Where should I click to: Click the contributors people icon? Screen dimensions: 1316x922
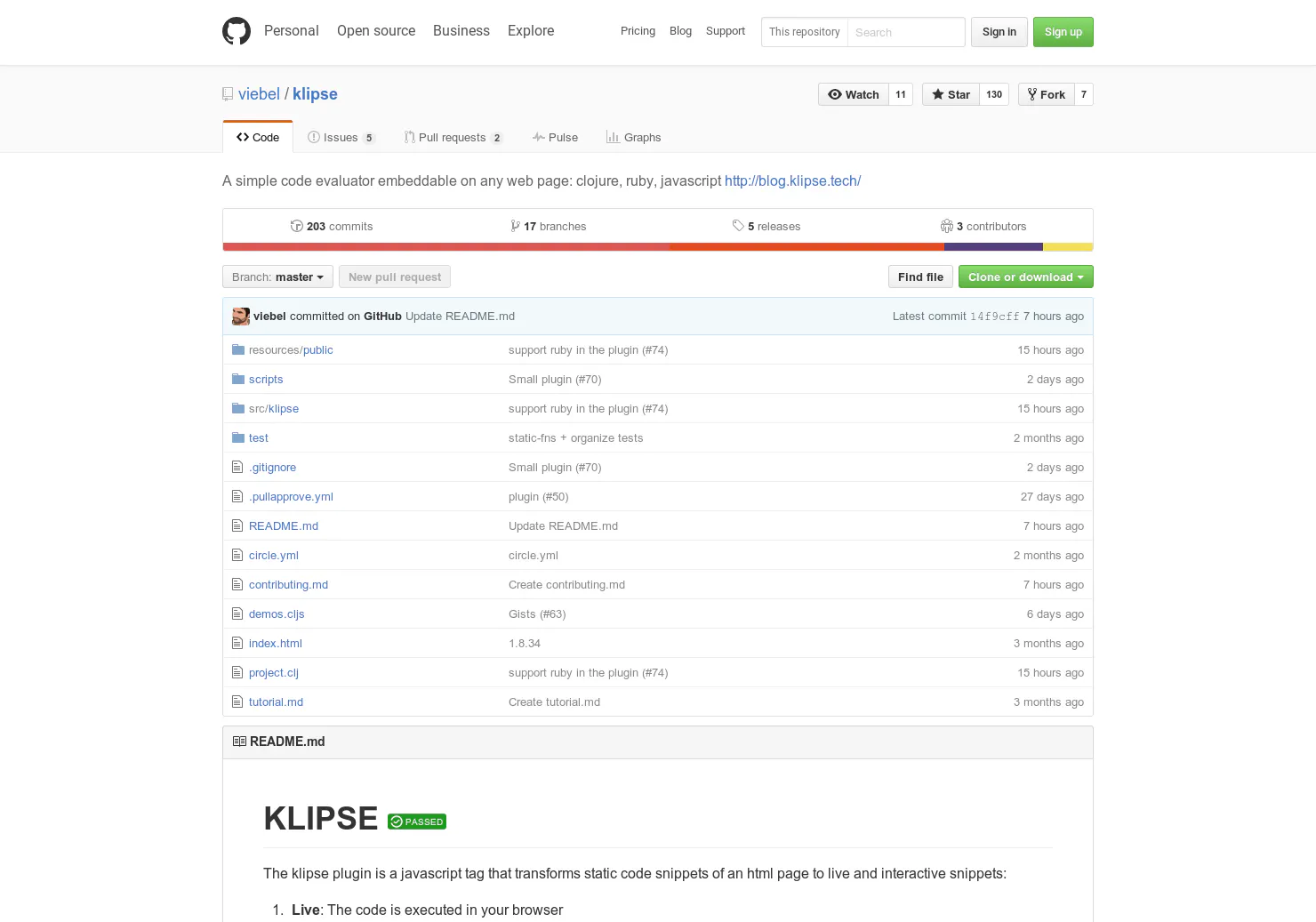click(947, 226)
